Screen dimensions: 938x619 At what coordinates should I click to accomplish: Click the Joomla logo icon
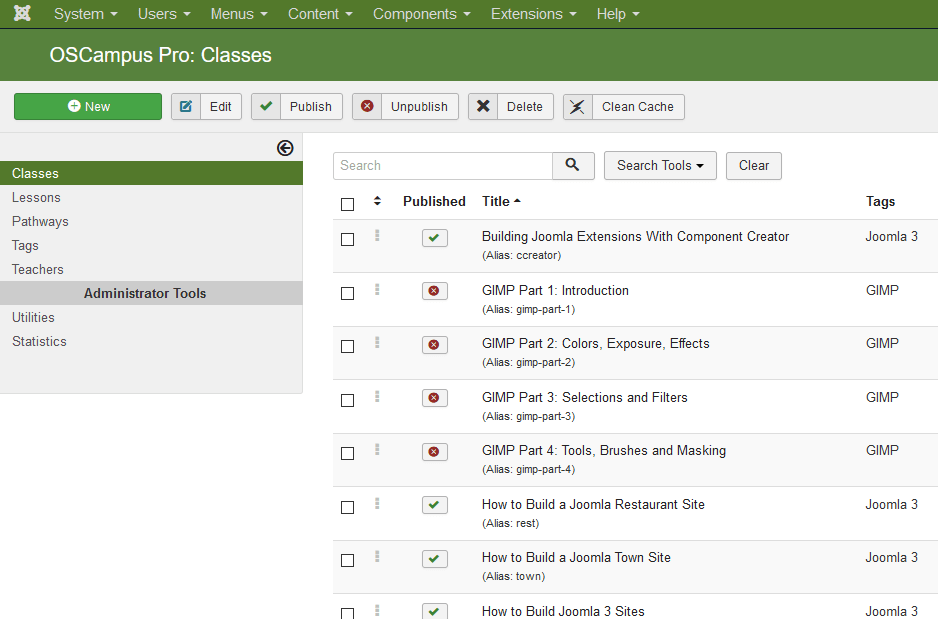22,13
